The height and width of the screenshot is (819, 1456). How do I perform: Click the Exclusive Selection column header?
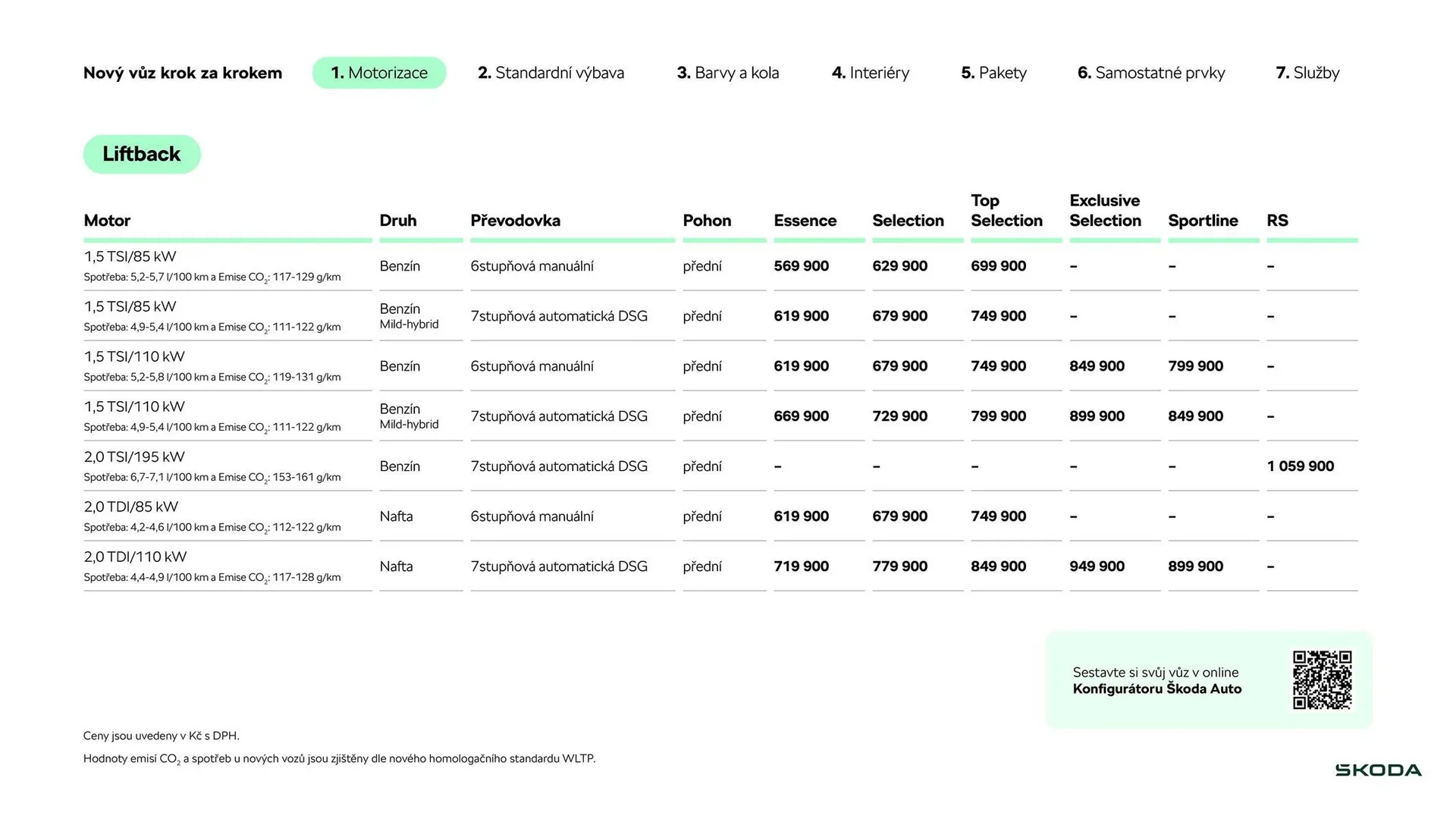pos(1106,211)
